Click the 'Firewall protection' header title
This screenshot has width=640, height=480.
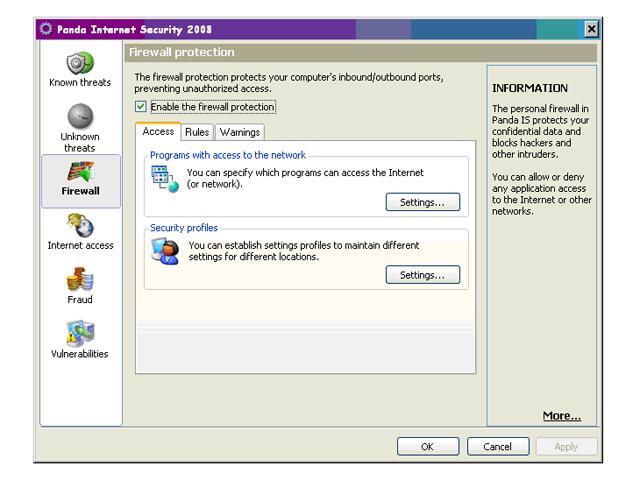coord(182,52)
